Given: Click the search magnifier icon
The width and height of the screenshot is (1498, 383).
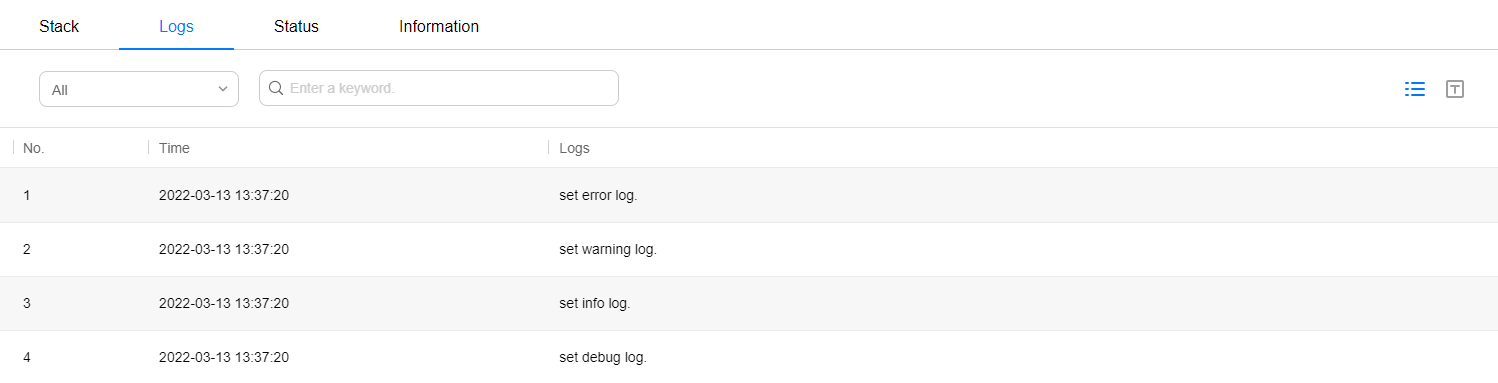Looking at the screenshot, I should (x=277, y=88).
